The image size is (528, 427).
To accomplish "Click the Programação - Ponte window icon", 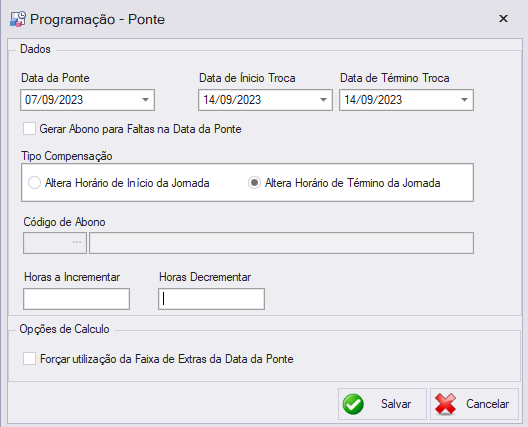I will (18, 19).
